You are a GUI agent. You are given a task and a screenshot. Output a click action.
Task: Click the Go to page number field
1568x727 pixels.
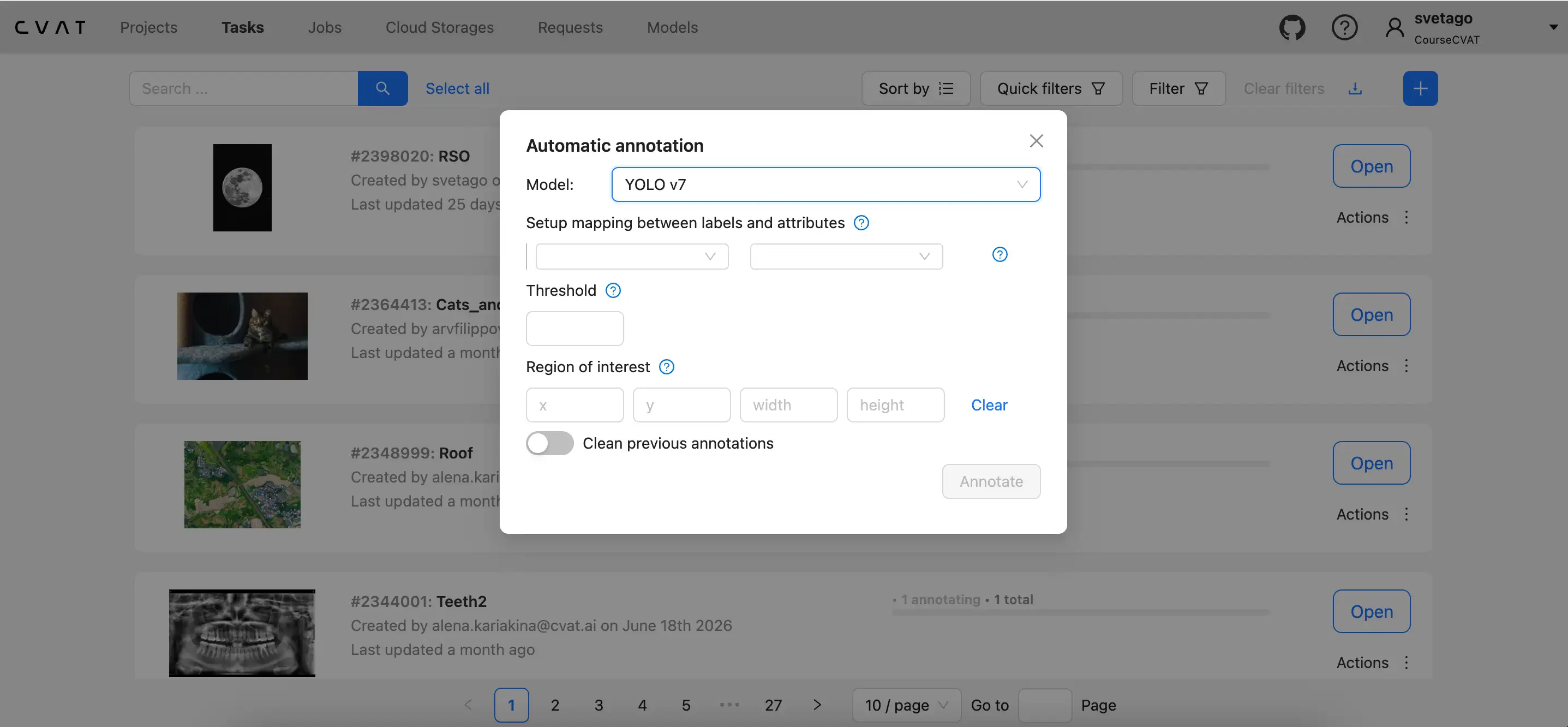click(x=1045, y=705)
